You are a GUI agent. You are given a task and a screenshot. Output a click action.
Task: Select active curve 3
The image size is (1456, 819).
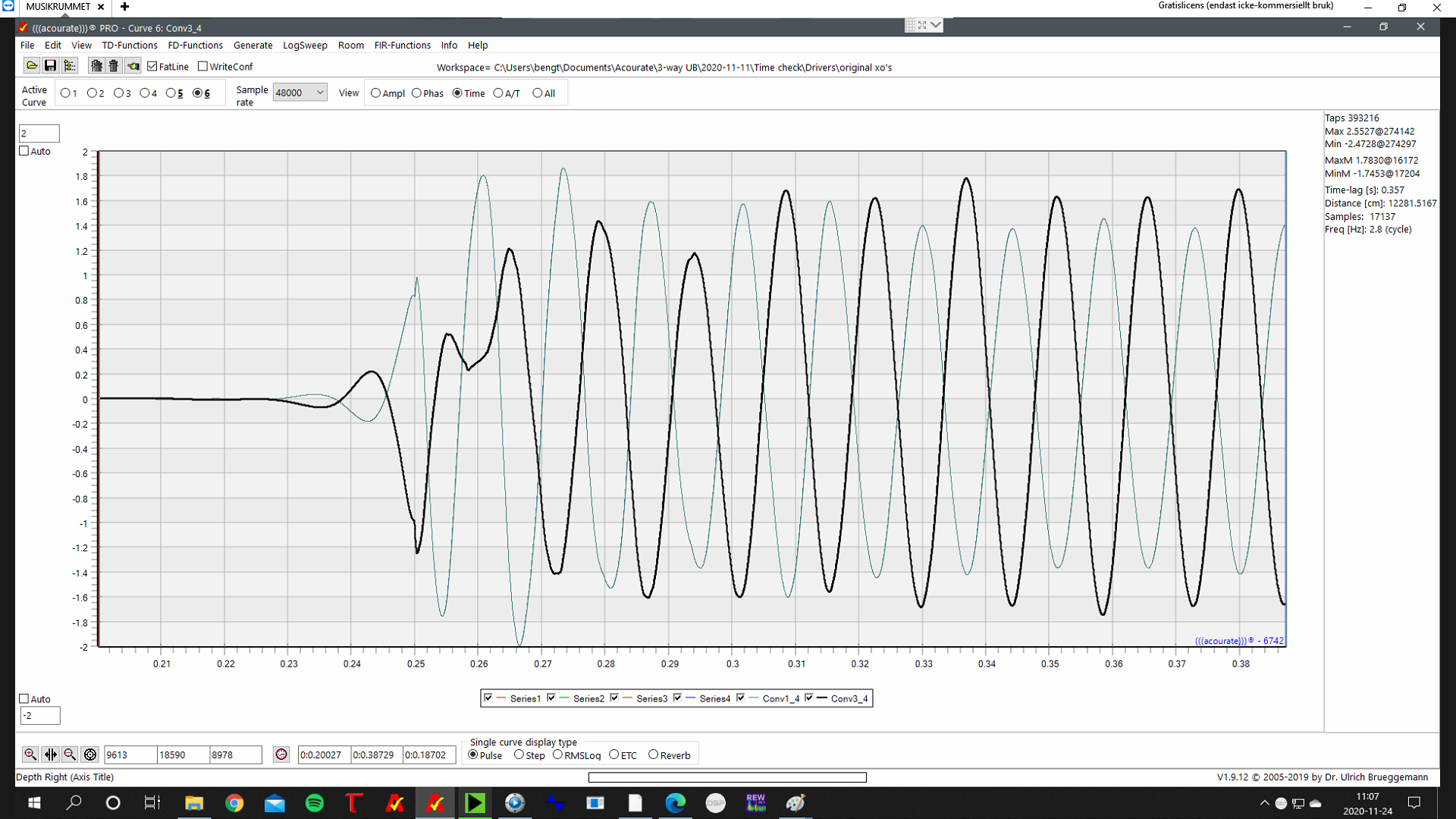[x=119, y=93]
